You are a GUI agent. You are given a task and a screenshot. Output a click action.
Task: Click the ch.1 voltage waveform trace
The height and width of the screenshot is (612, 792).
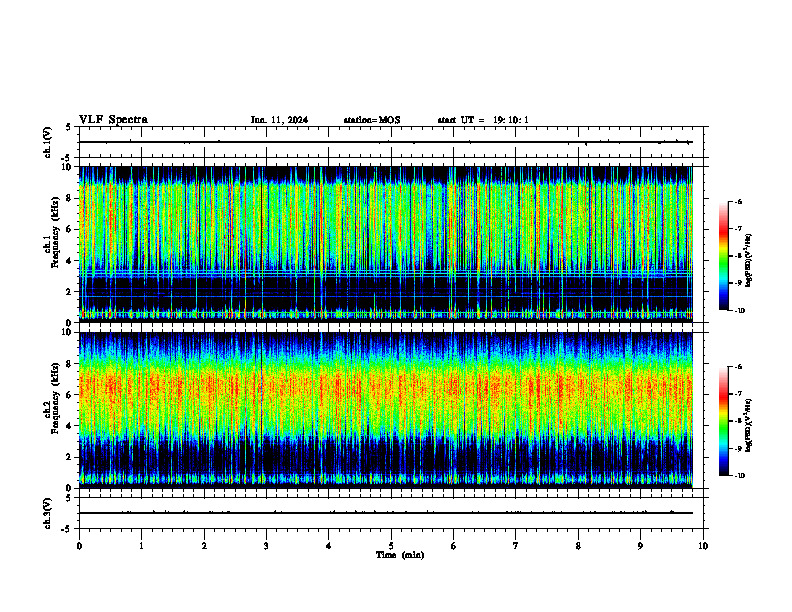pyautogui.click(x=386, y=142)
